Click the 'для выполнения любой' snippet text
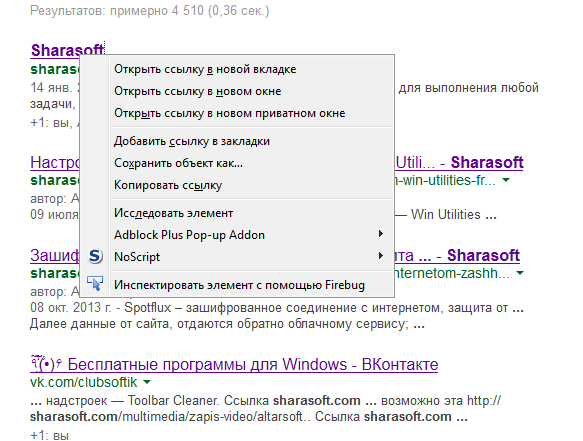Viewport: 583px width, 441px height. click(x=468, y=88)
